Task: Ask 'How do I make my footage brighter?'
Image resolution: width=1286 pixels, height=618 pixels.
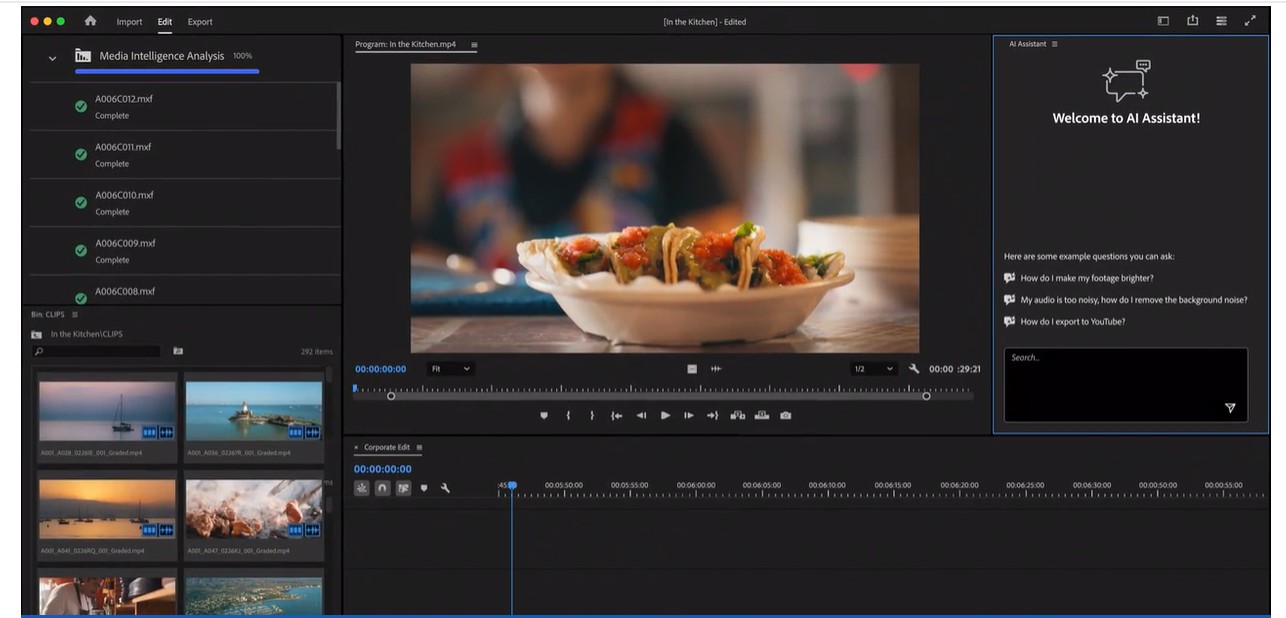Action: [x=1086, y=278]
